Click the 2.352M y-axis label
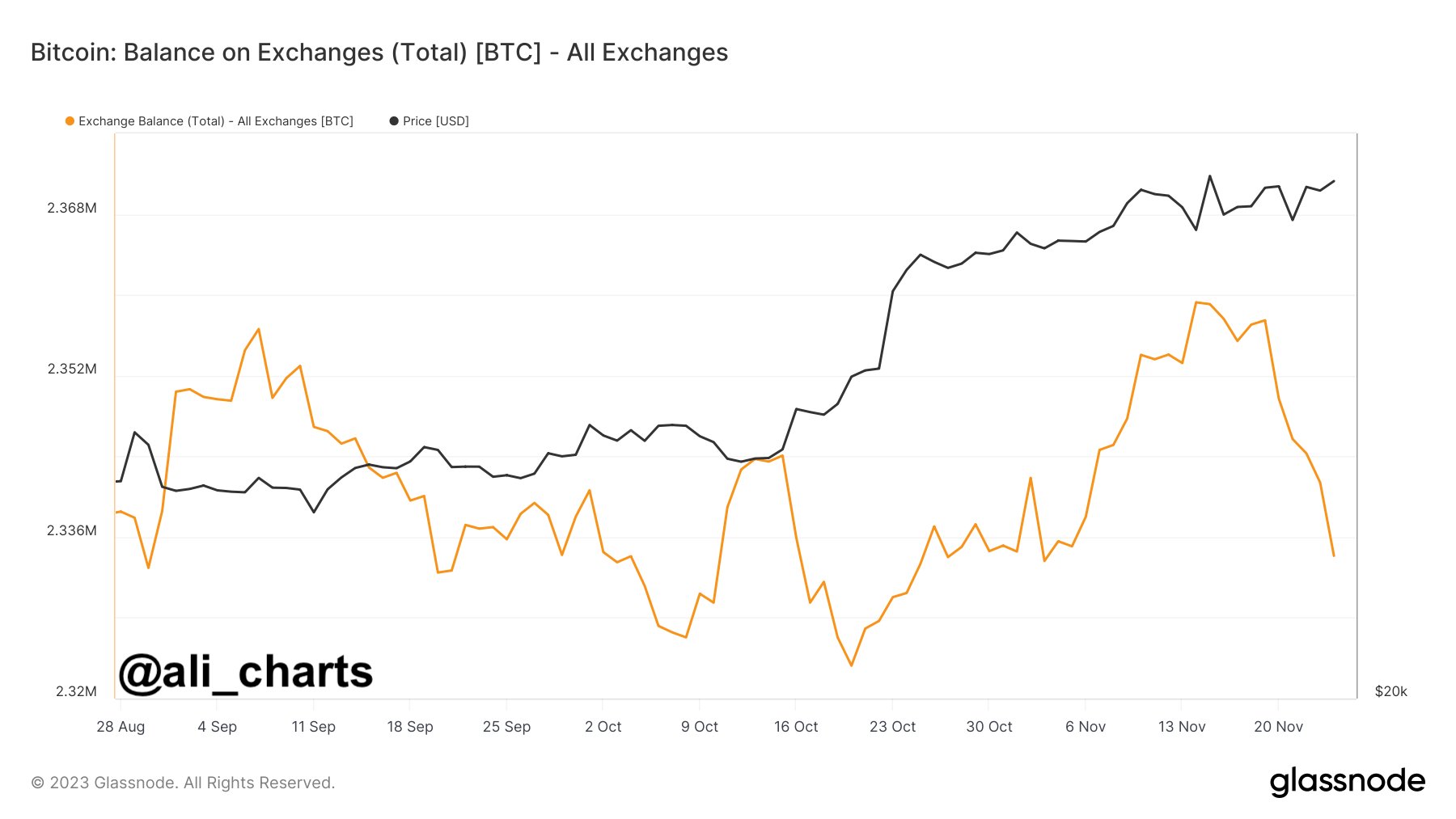 click(72, 369)
